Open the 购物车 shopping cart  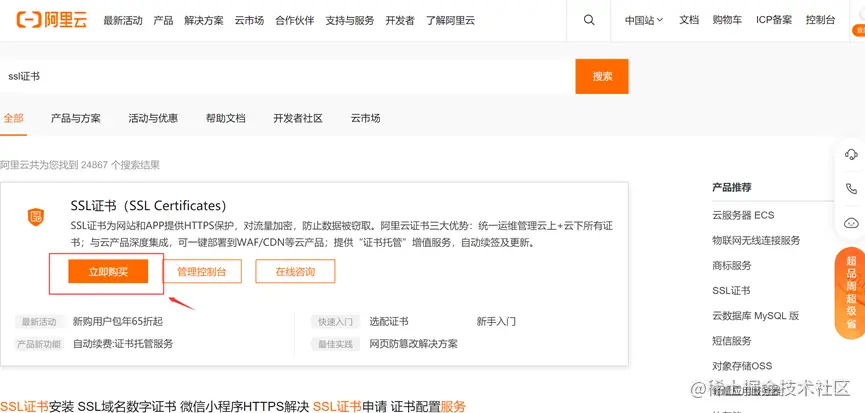tap(727, 20)
